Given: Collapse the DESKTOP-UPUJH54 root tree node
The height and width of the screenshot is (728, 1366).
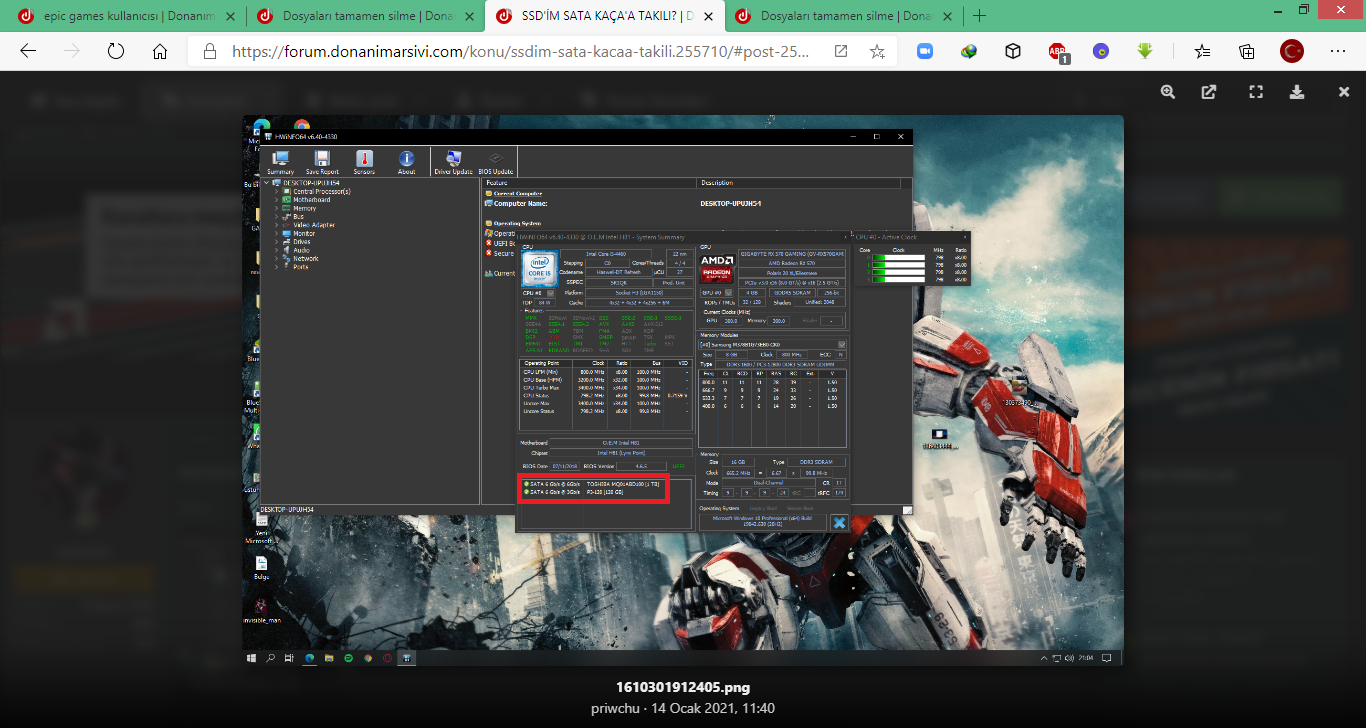Looking at the screenshot, I should point(267,183).
